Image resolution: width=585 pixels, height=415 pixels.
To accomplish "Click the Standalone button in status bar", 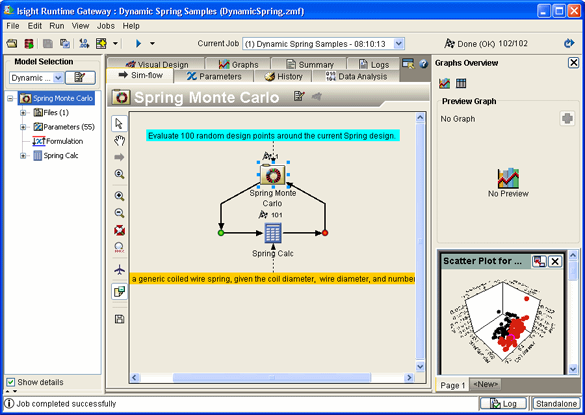I will pos(556,404).
